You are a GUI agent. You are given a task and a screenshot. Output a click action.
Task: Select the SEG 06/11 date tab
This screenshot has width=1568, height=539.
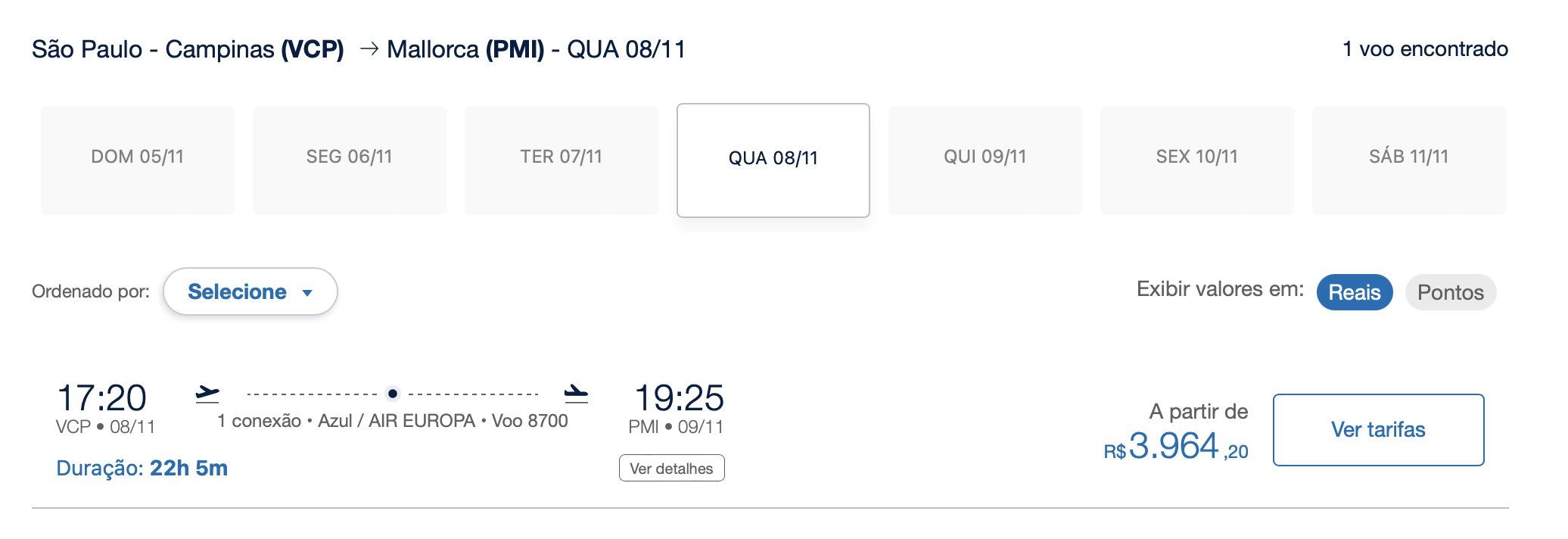coord(350,160)
